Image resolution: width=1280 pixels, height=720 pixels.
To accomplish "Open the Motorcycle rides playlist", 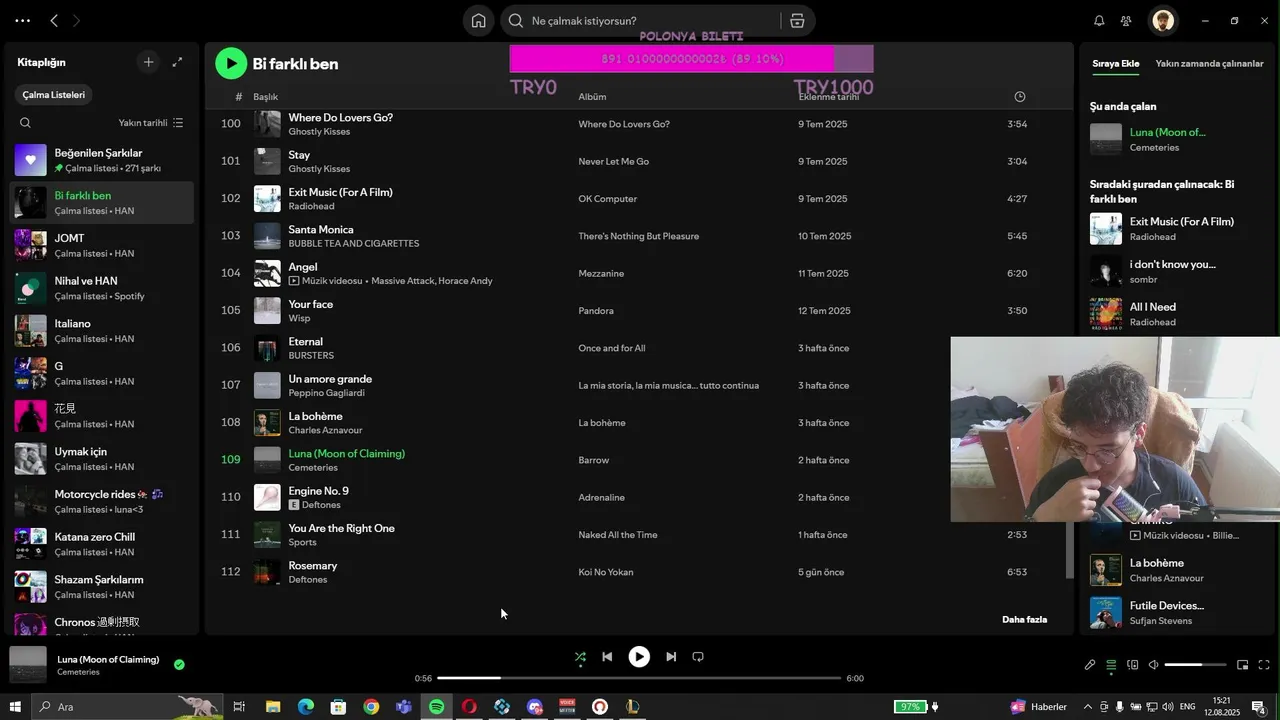I will tap(102, 501).
